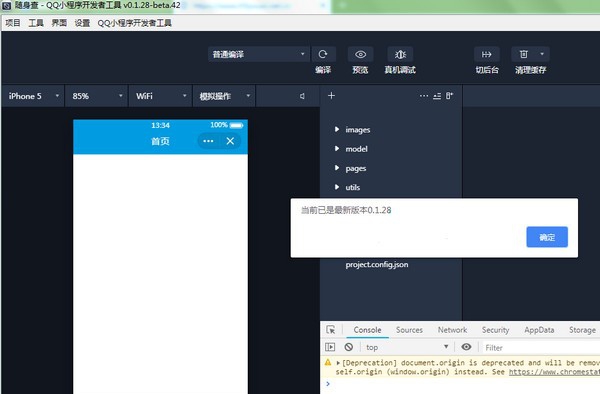Switch to the Network tab

[452, 330]
